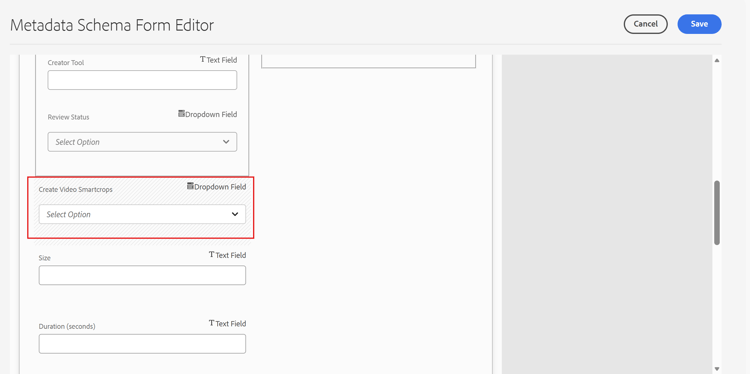Select the Create Video Smartcrops label
750x374 pixels.
[x=76, y=190]
